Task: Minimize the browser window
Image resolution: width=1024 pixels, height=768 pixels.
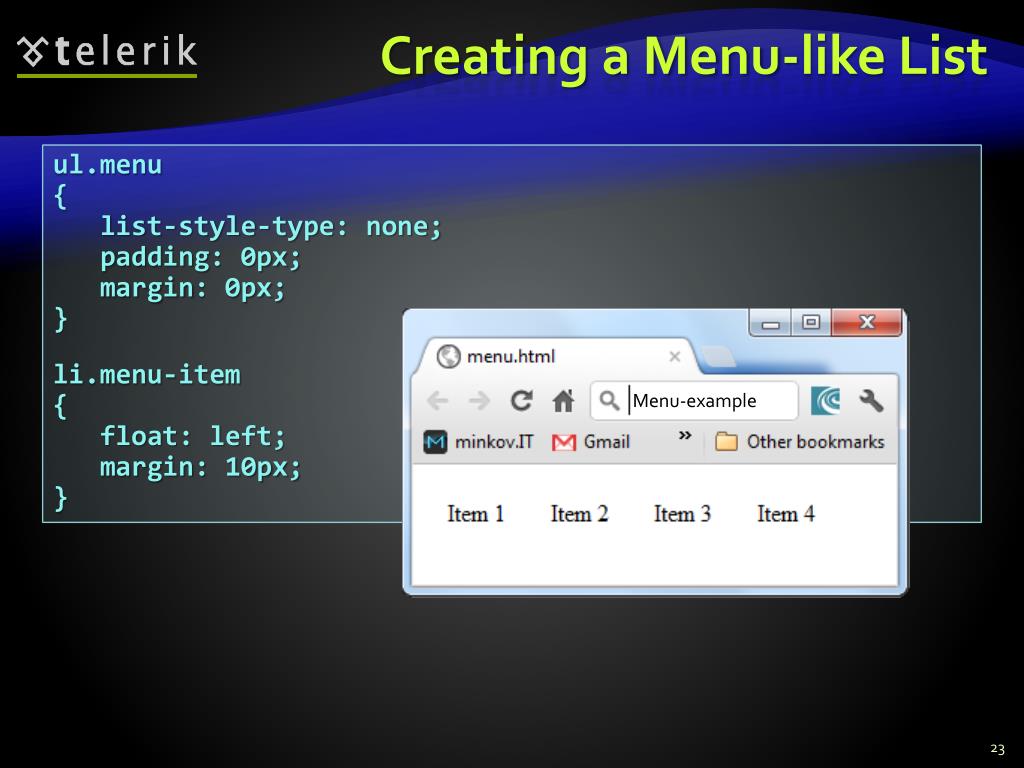Action: point(771,323)
